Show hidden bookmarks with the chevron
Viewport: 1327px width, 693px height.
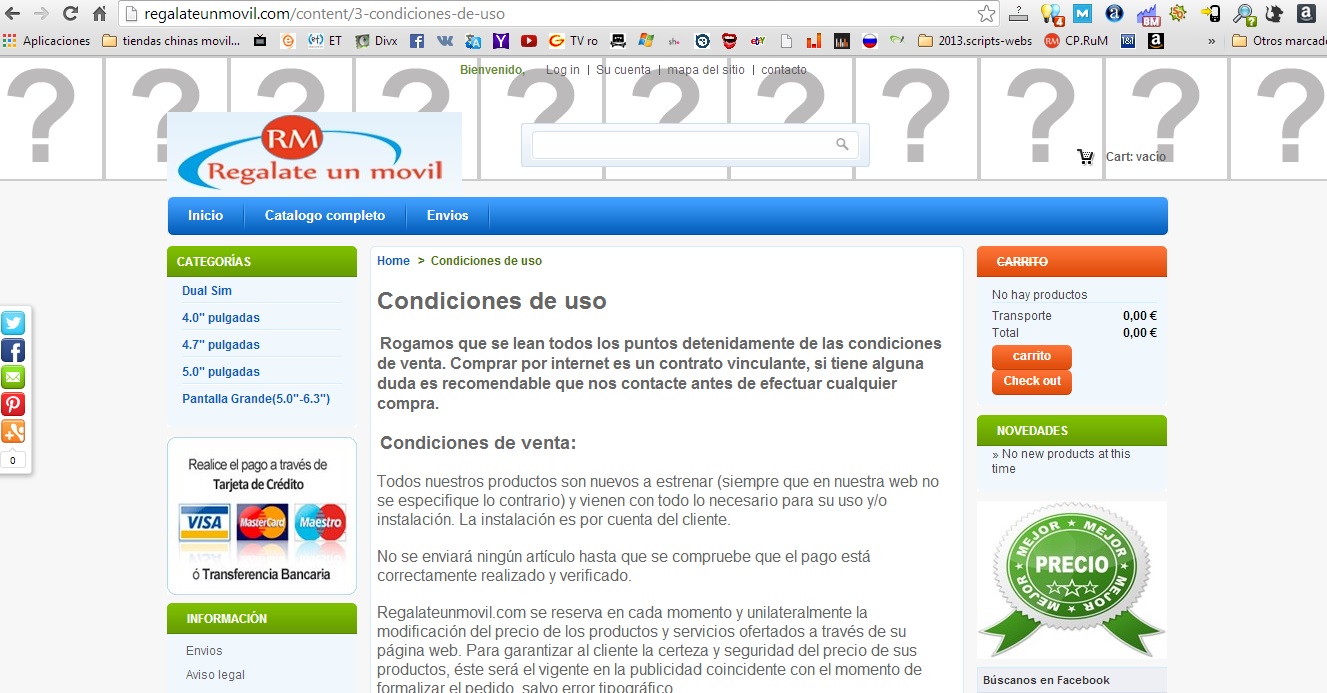coord(1211,41)
